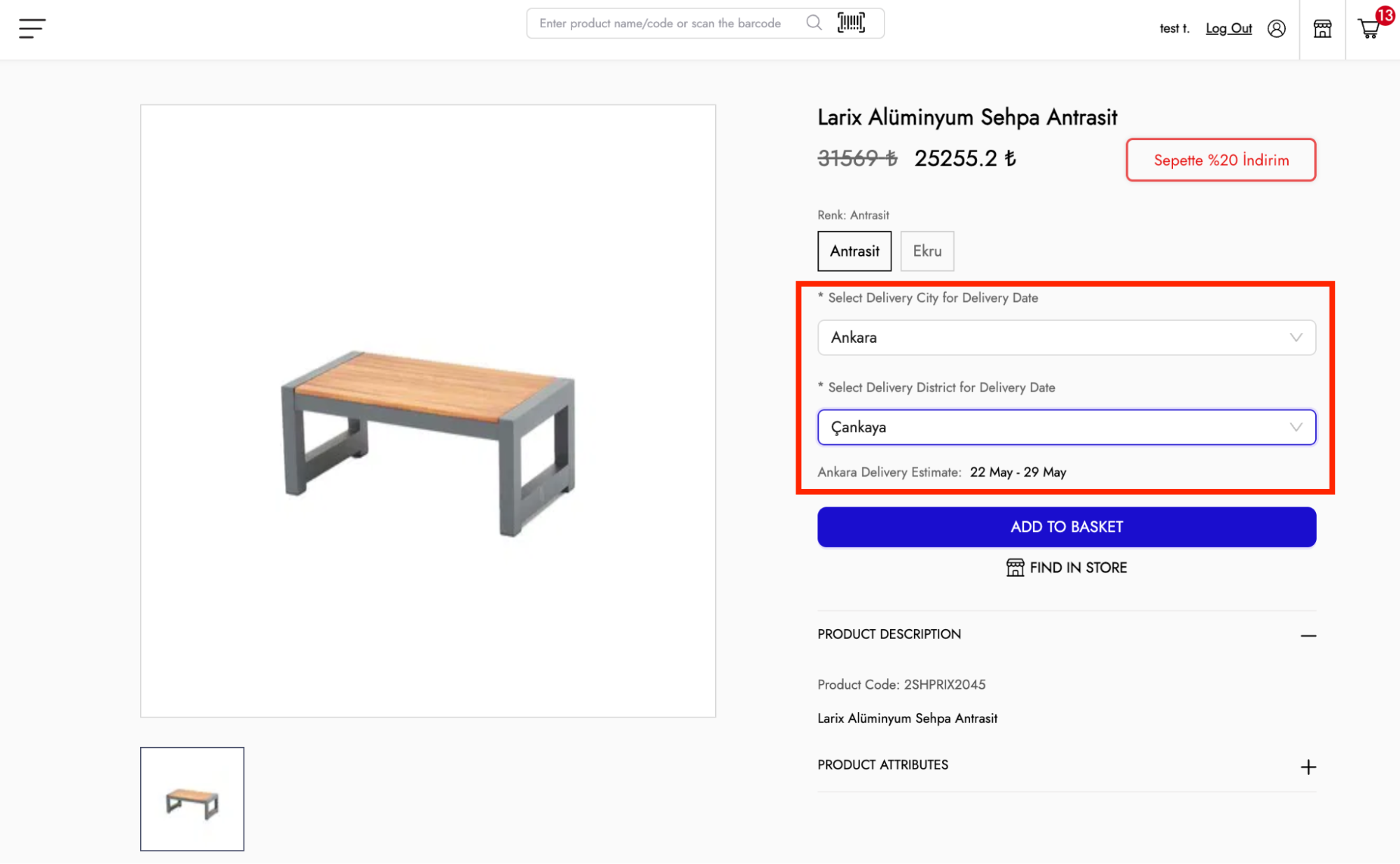Open the shopping cart with 13 items
1400x864 pixels.
1370,29
